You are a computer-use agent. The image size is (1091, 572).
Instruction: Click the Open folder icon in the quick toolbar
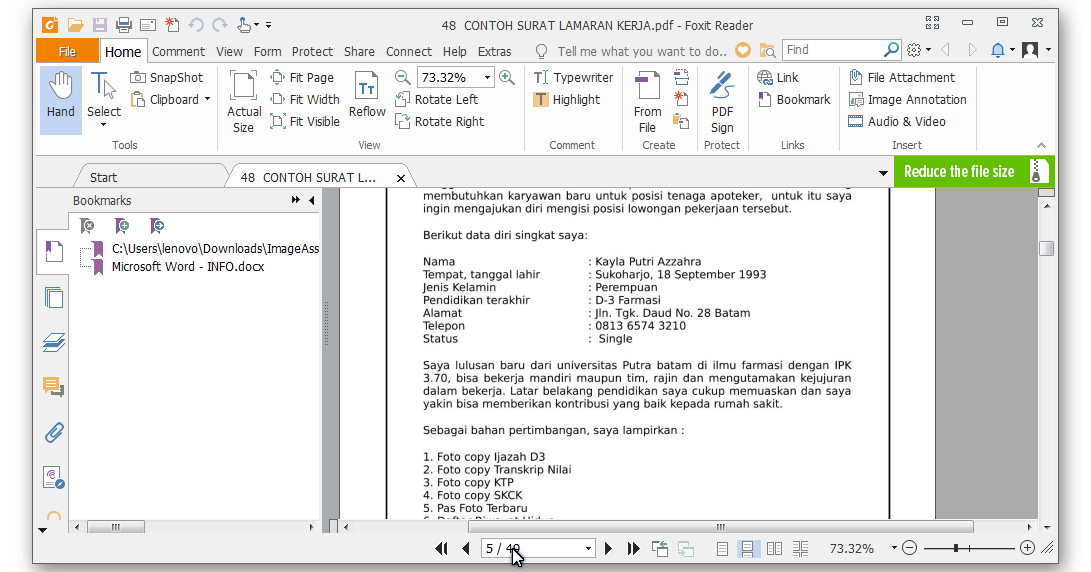pos(75,25)
